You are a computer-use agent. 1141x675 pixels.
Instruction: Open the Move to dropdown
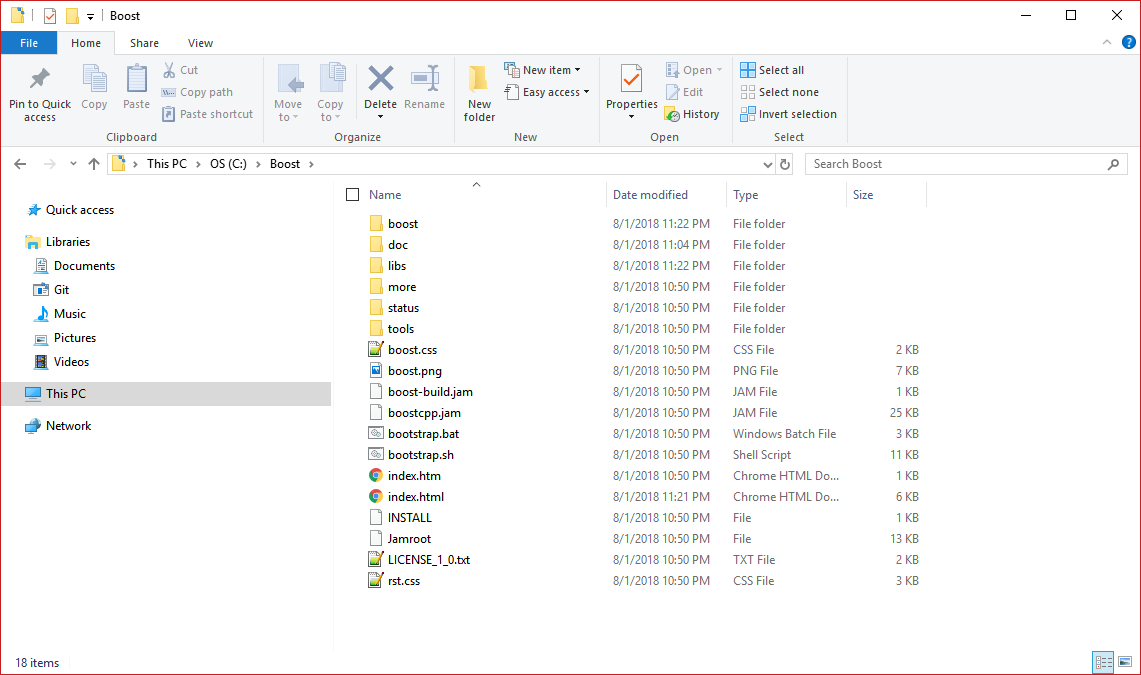(288, 92)
